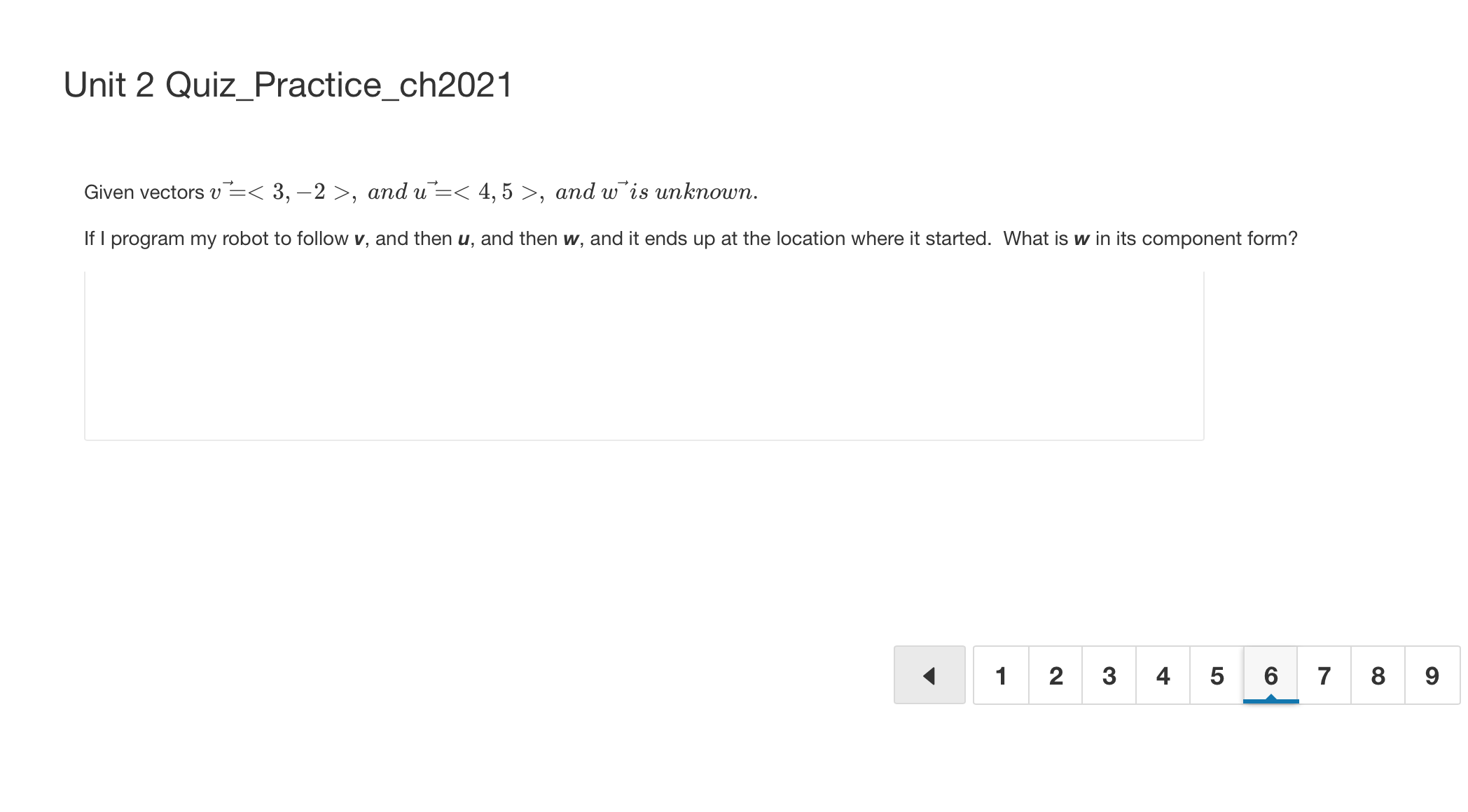The image size is (1468, 812).
Task: Navigate to quiz question 3
Action: click(1109, 675)
